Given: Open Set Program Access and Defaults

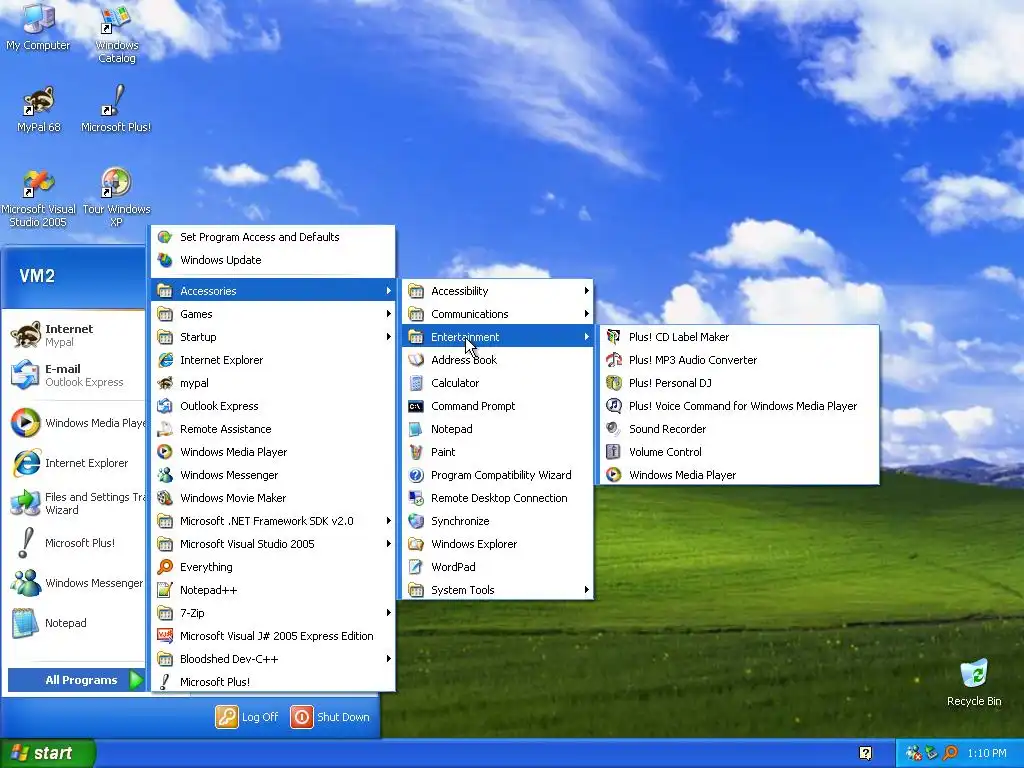Looking at the screenshot, I should (273, 237).
